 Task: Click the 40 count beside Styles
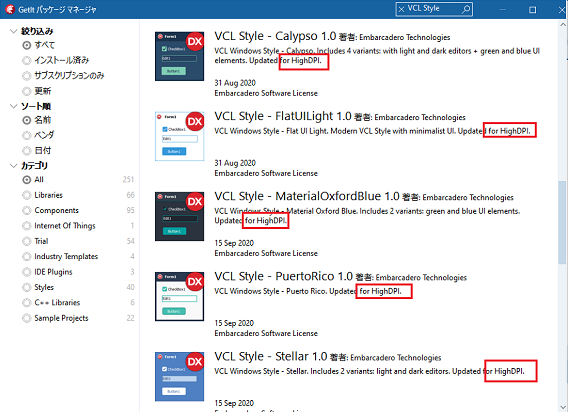click(x=130, y=287)
